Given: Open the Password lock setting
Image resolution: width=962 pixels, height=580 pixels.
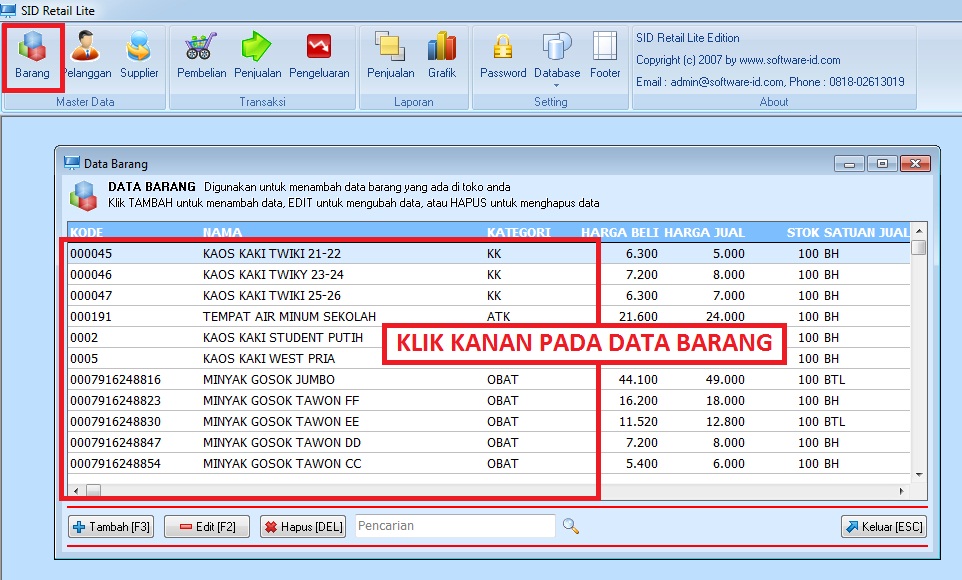Looking at the screenshot, I should 503,55.
